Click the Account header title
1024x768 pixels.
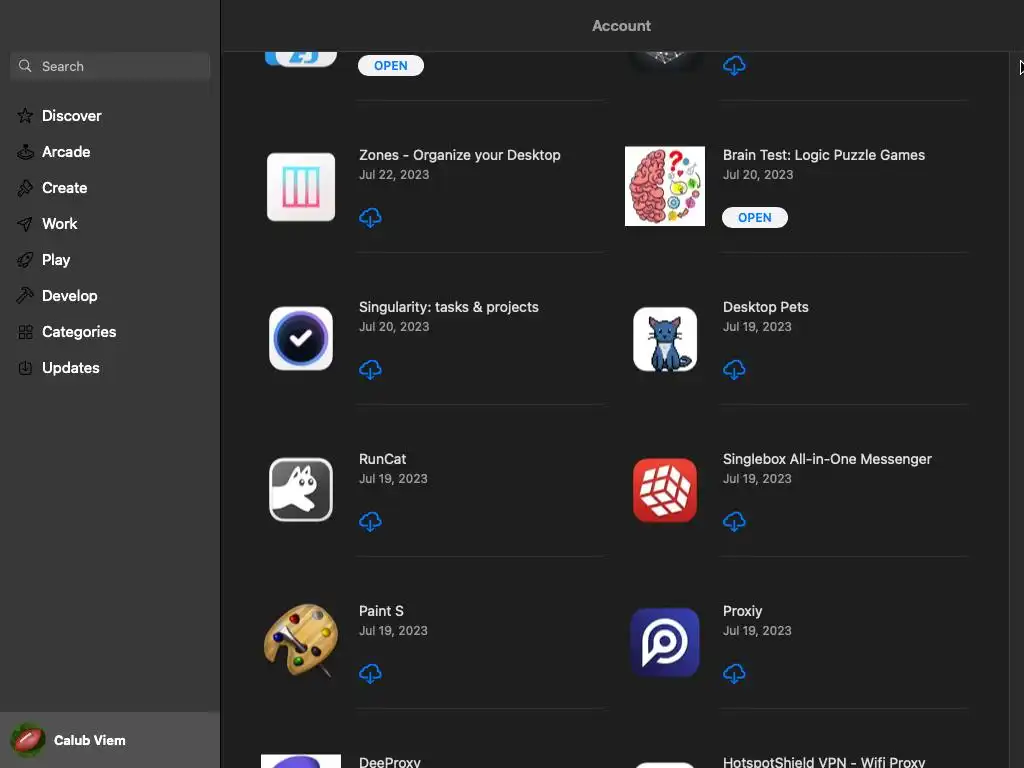pyautogui.click(x=621, y=25)
